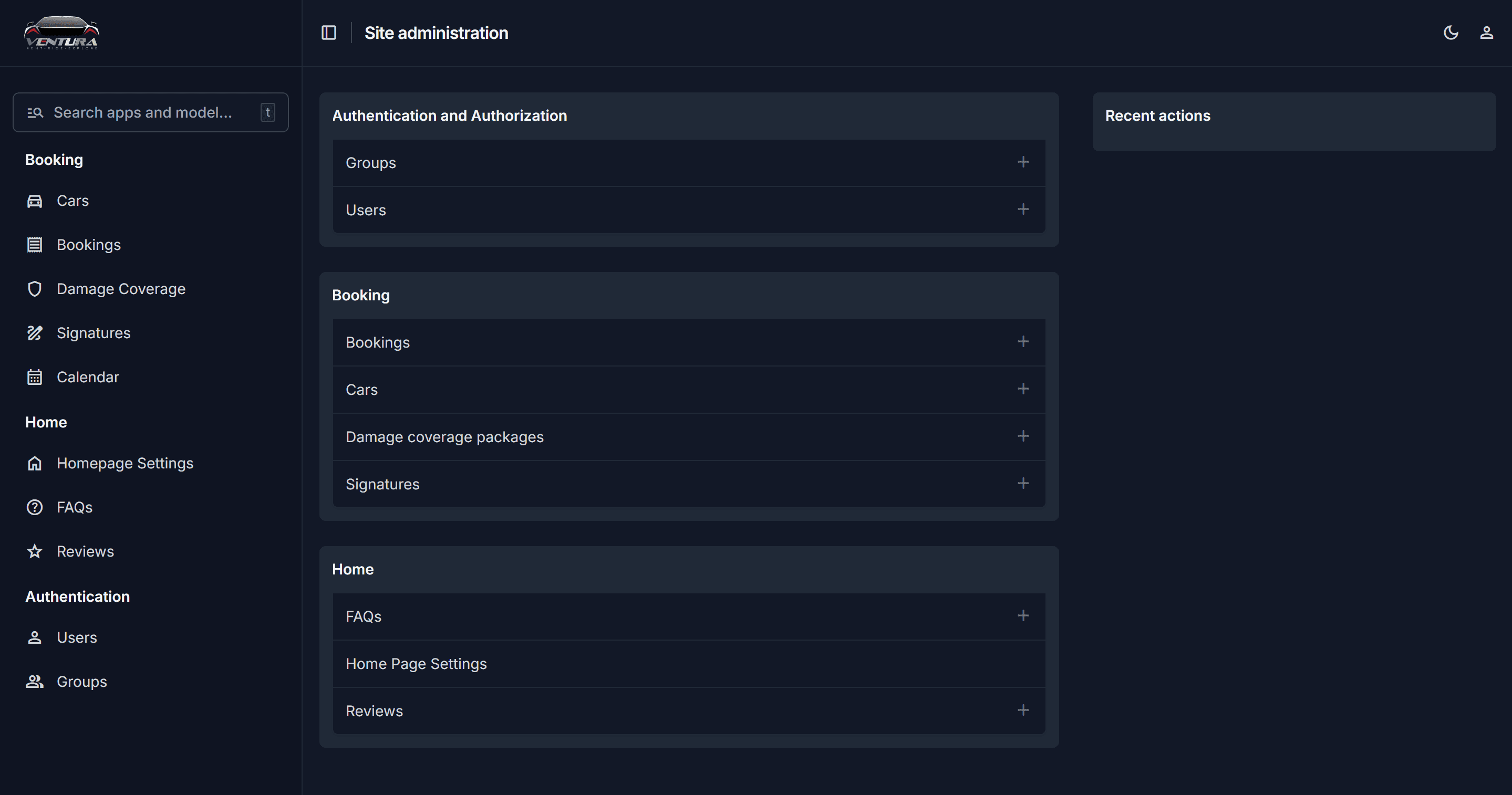Open the Users link in main panel
This screenshot has width=1512, height=795.
(x=366, y=210)
